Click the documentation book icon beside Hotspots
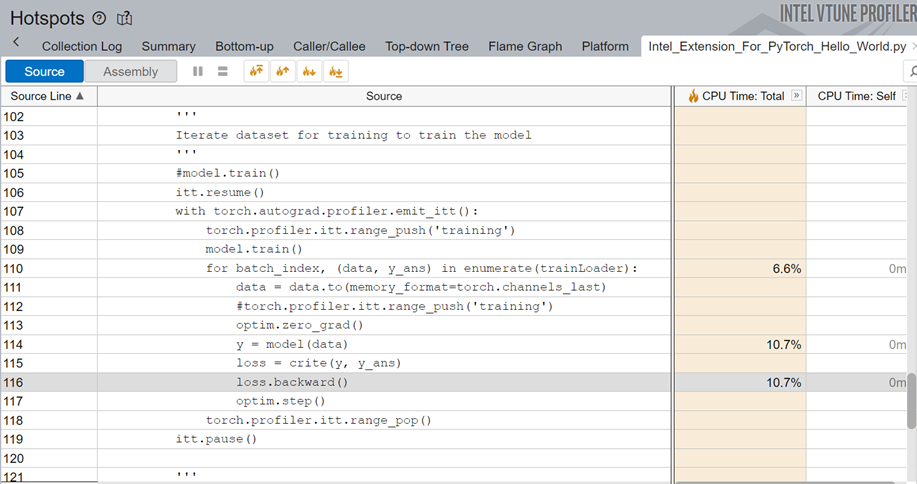The height and width of the screenshot is (484, 917). tap(124, 18)
